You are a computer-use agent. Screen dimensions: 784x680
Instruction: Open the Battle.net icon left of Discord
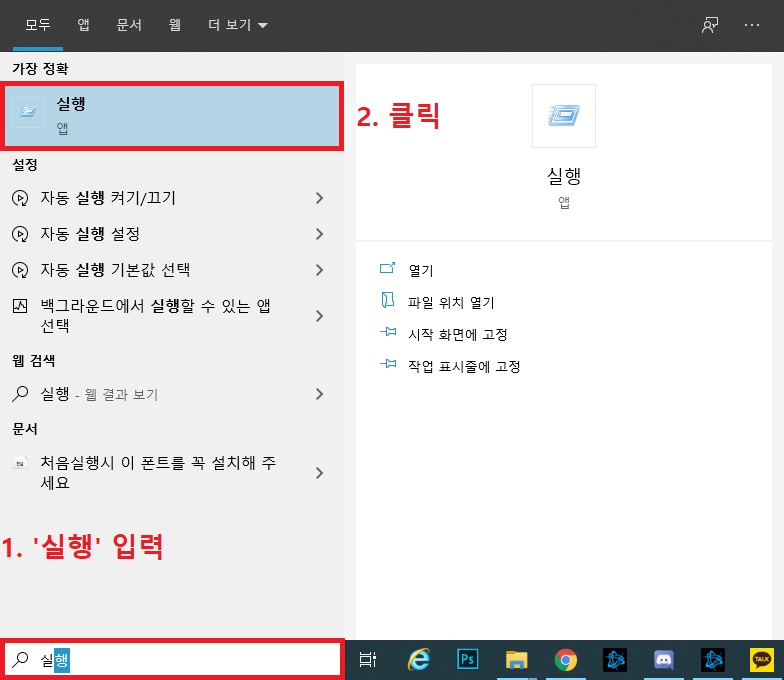tap(614, 660)
